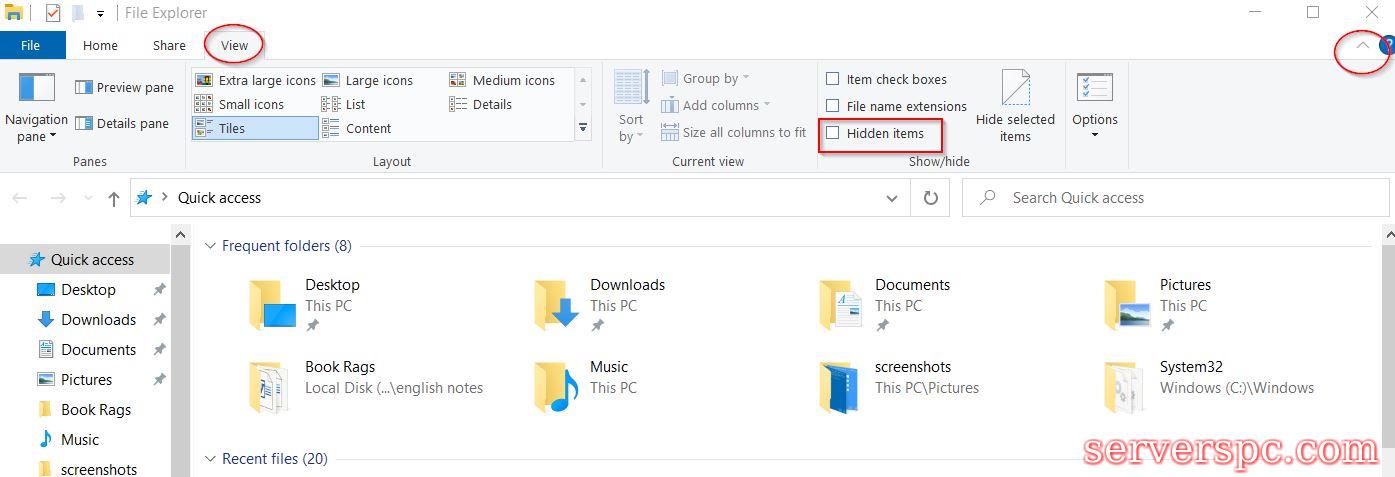Minimize the ribbon with the chevron

tap(1362, 45)
